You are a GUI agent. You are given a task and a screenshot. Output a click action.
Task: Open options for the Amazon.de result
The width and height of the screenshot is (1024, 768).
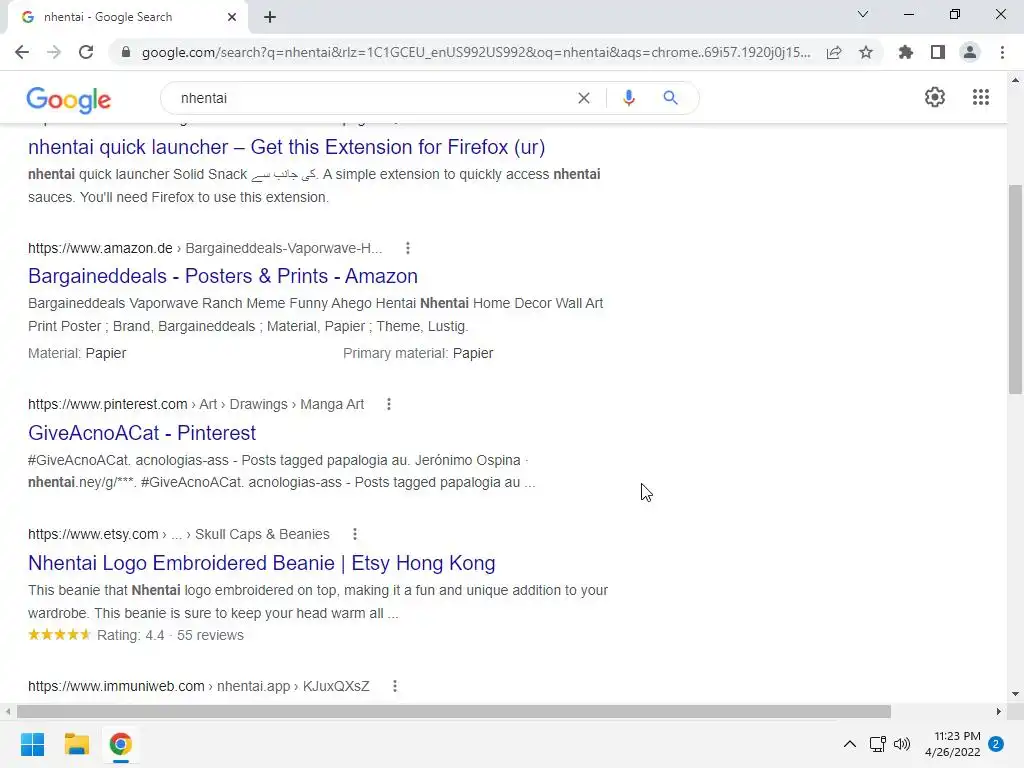[408, 248]
